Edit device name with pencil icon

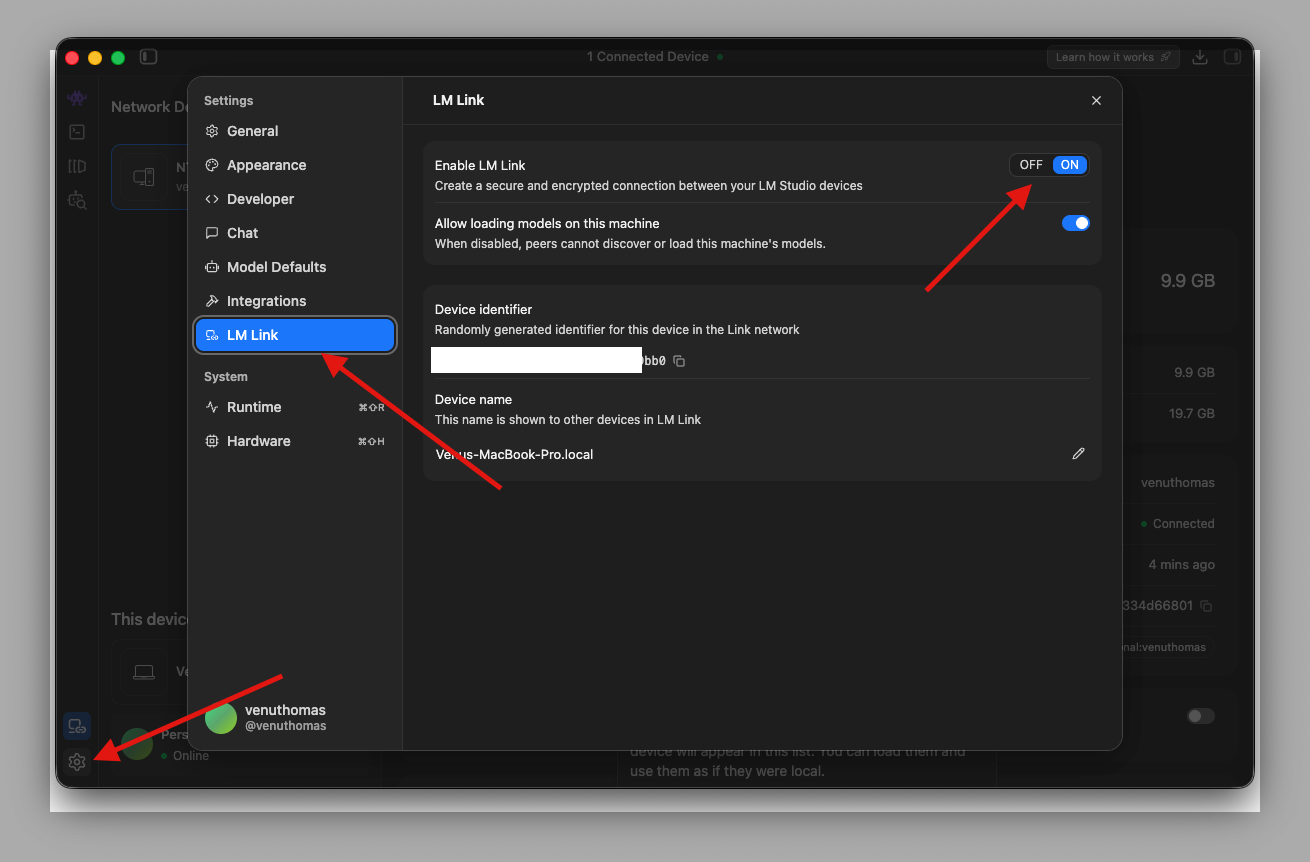click(1078, 454)
